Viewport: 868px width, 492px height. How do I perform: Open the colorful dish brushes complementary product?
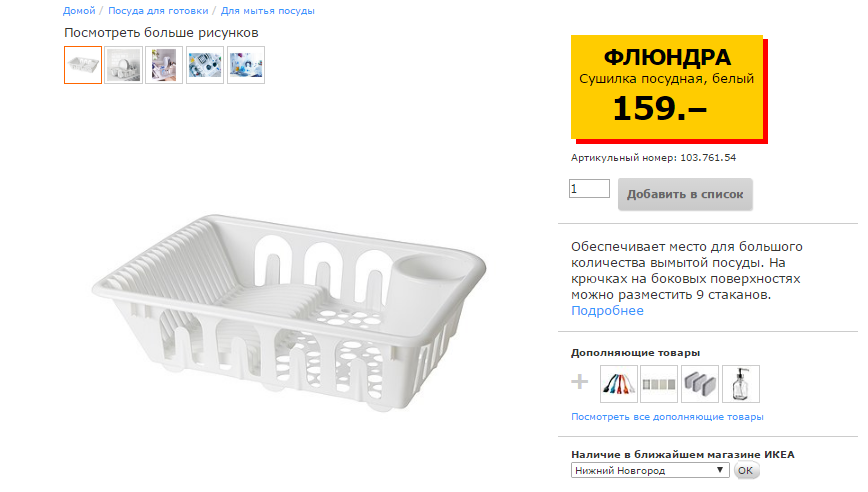[619, 383]
